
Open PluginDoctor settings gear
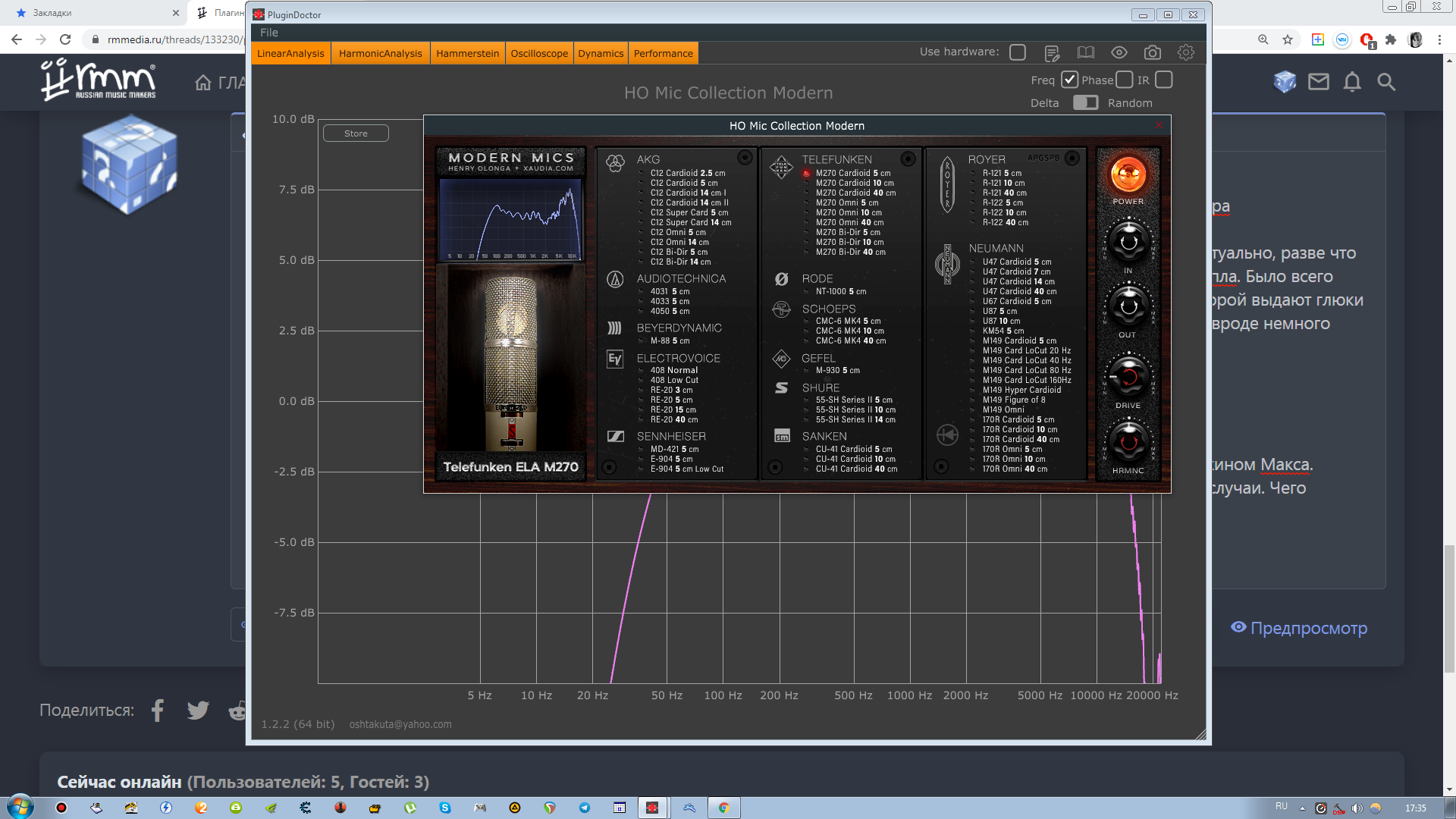coord(1186,52)
